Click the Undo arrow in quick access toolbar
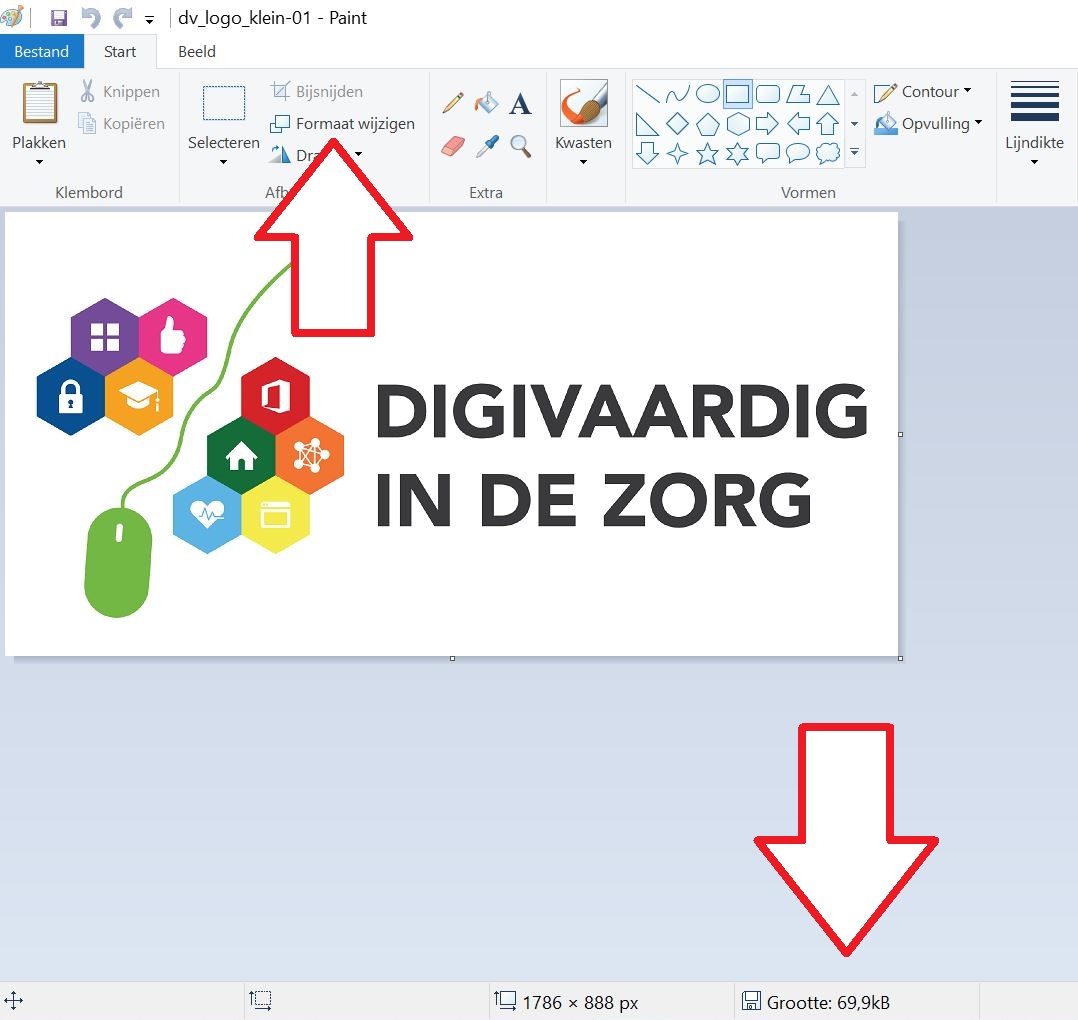Screen dimensions: 1078x1020 coord(91,17)
